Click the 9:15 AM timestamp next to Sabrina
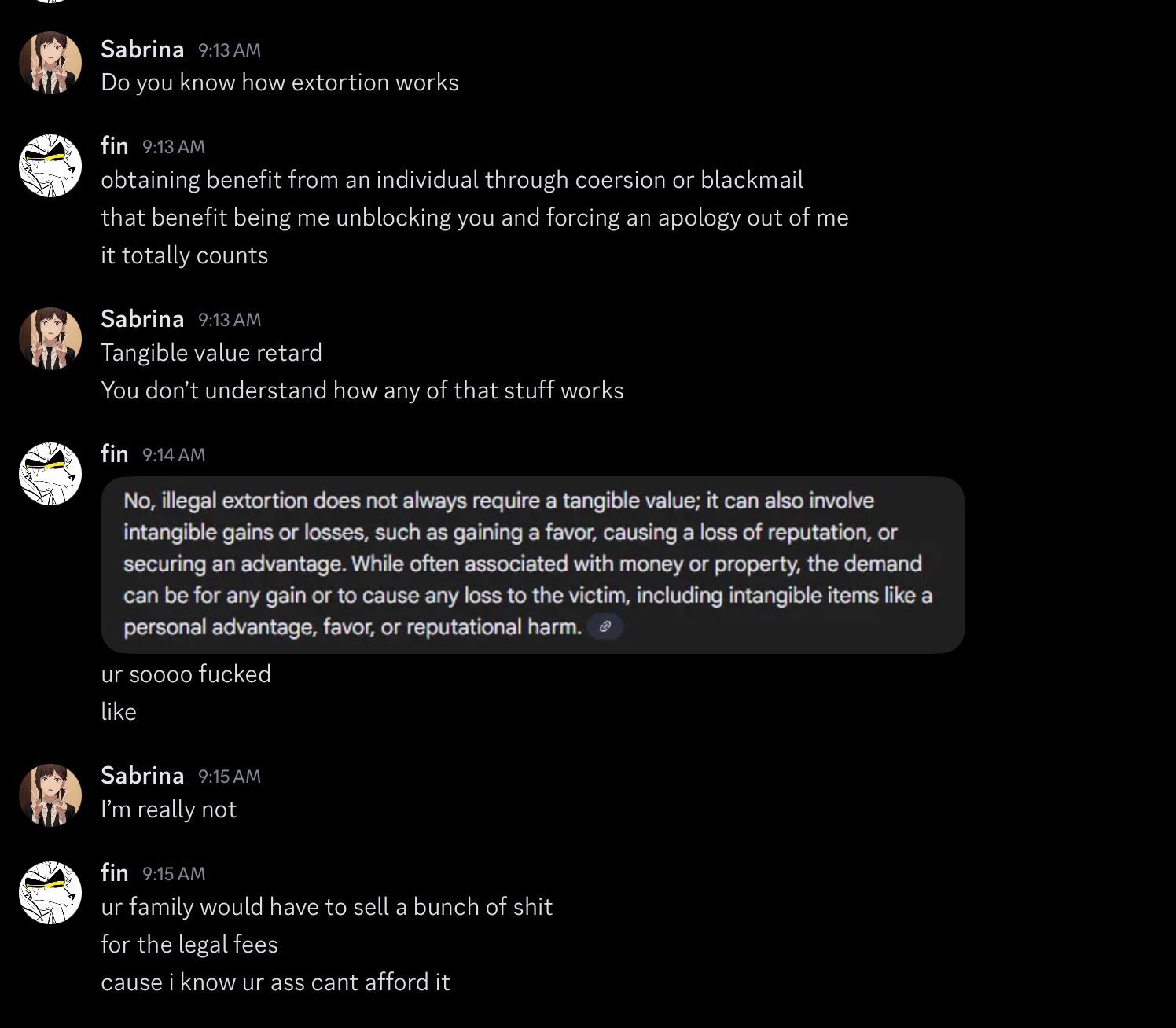Screen dimensions: 1176x1028 230,777
